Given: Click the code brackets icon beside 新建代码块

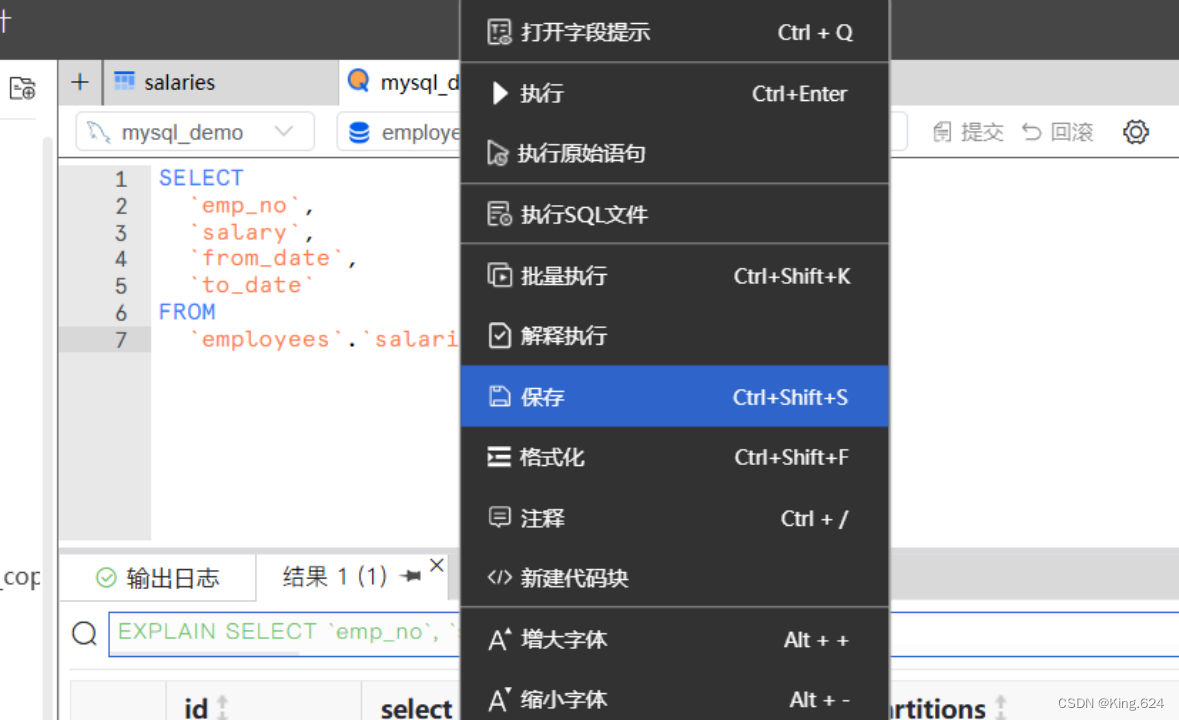Looking at the screenshot, I should [x=499, y=577].
